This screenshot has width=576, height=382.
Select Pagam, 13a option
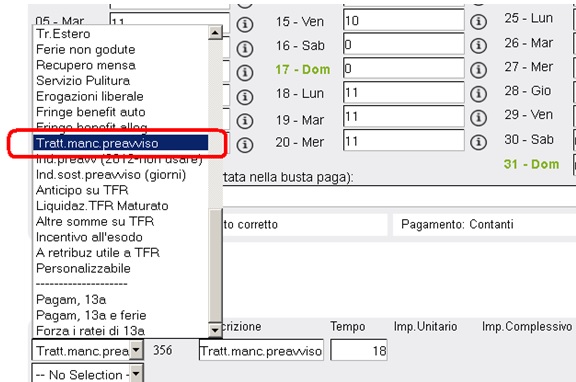click(121, 300)
